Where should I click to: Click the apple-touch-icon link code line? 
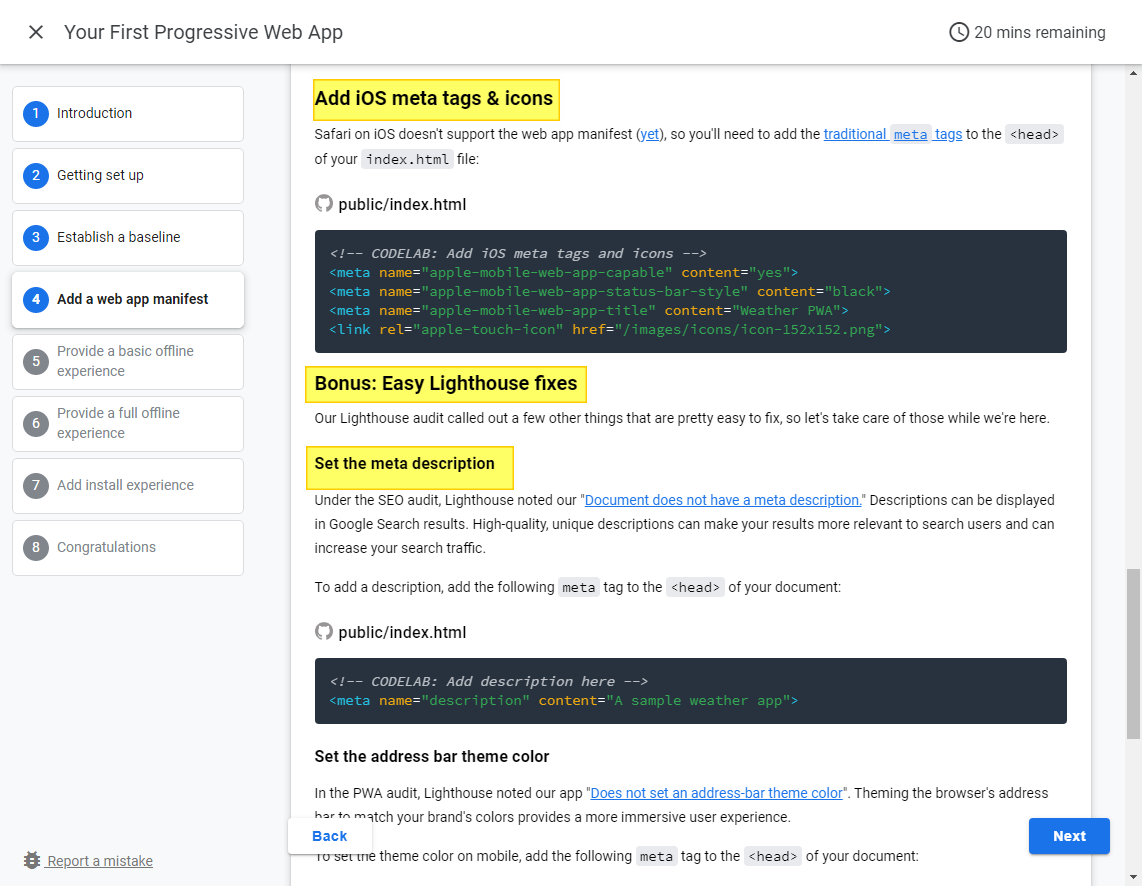click(x=610, y=329)
